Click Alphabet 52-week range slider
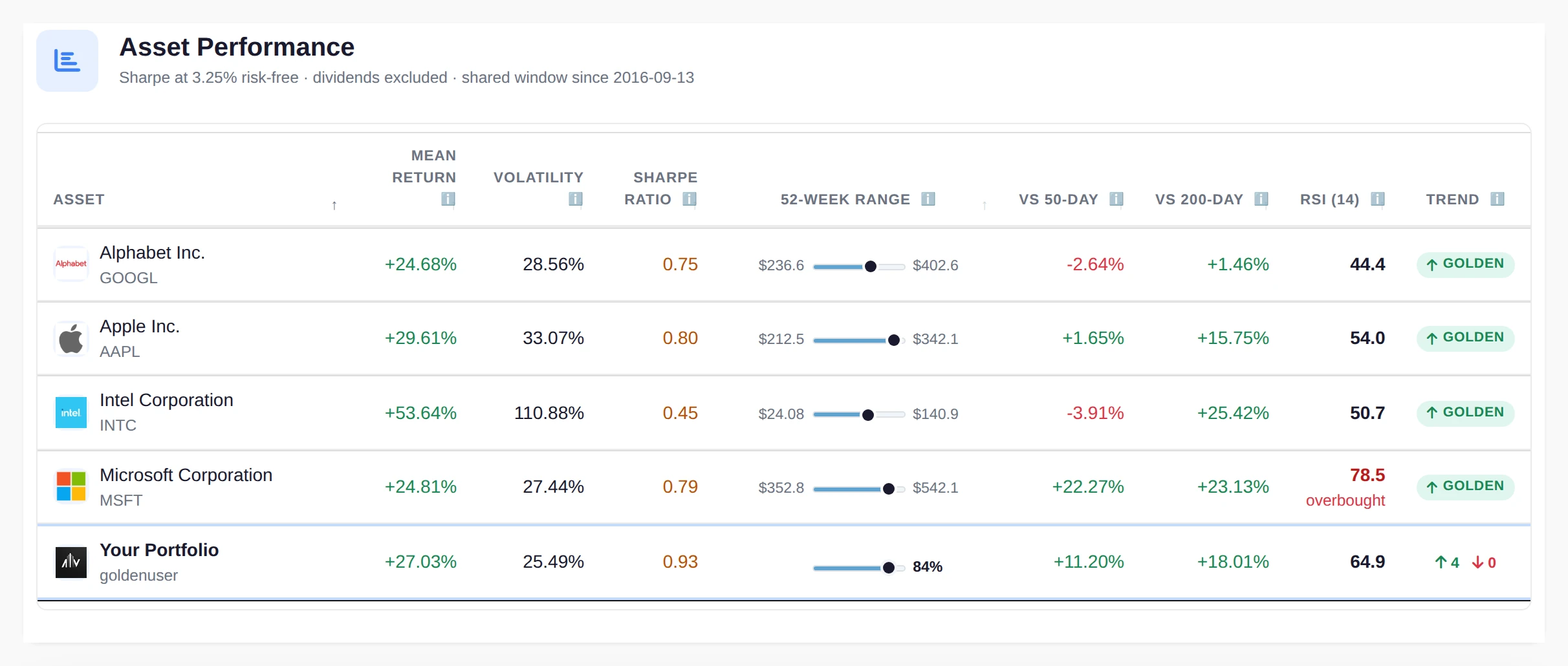Viewport: 1568px width, 666px height. coord(858,266)
